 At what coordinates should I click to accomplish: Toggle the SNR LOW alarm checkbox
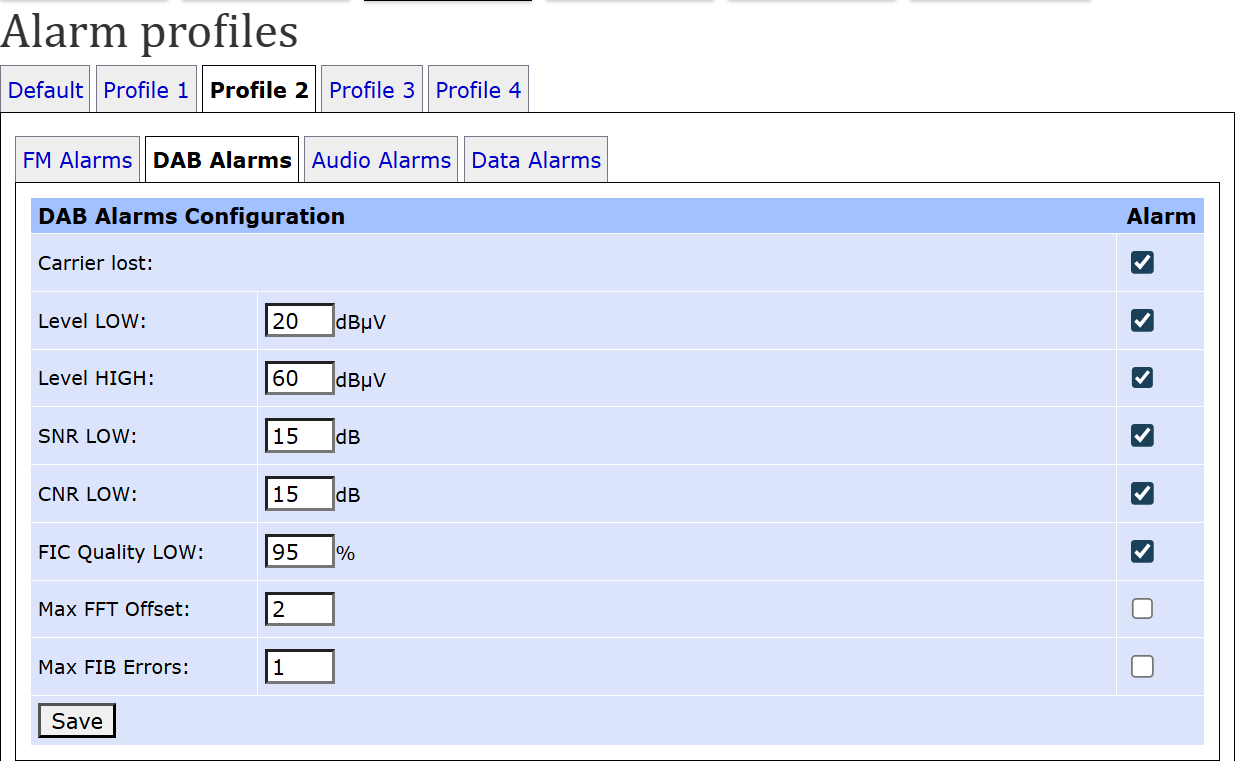1142,436
